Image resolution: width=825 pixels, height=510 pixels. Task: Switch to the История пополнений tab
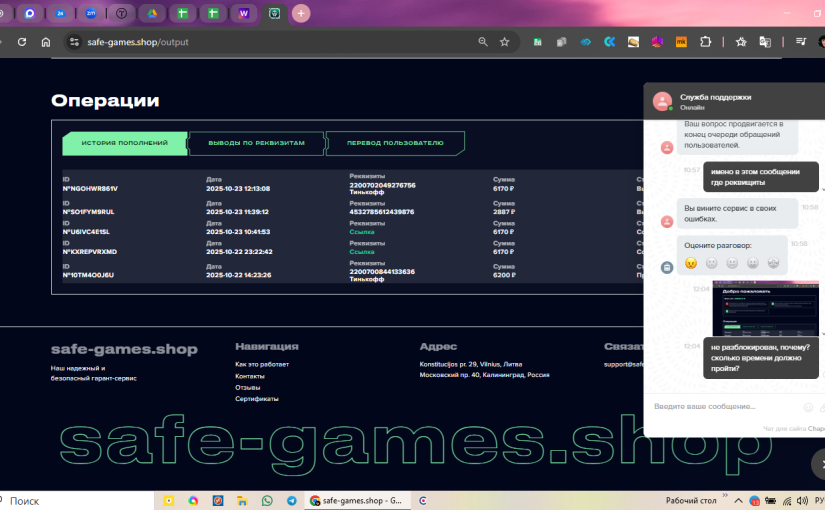point(124,143)
